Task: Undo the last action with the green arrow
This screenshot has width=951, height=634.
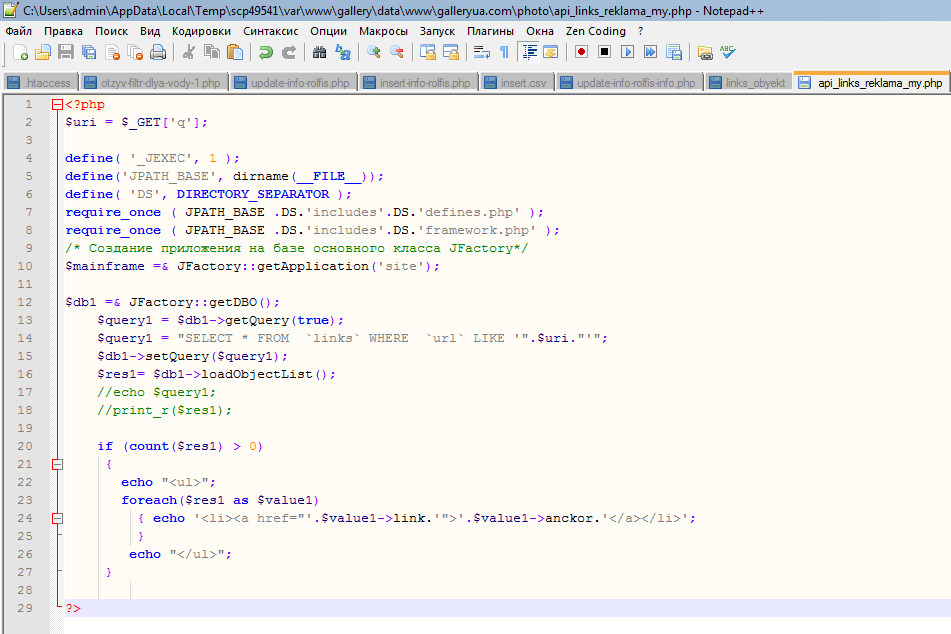Action: [x=266, y=53]
